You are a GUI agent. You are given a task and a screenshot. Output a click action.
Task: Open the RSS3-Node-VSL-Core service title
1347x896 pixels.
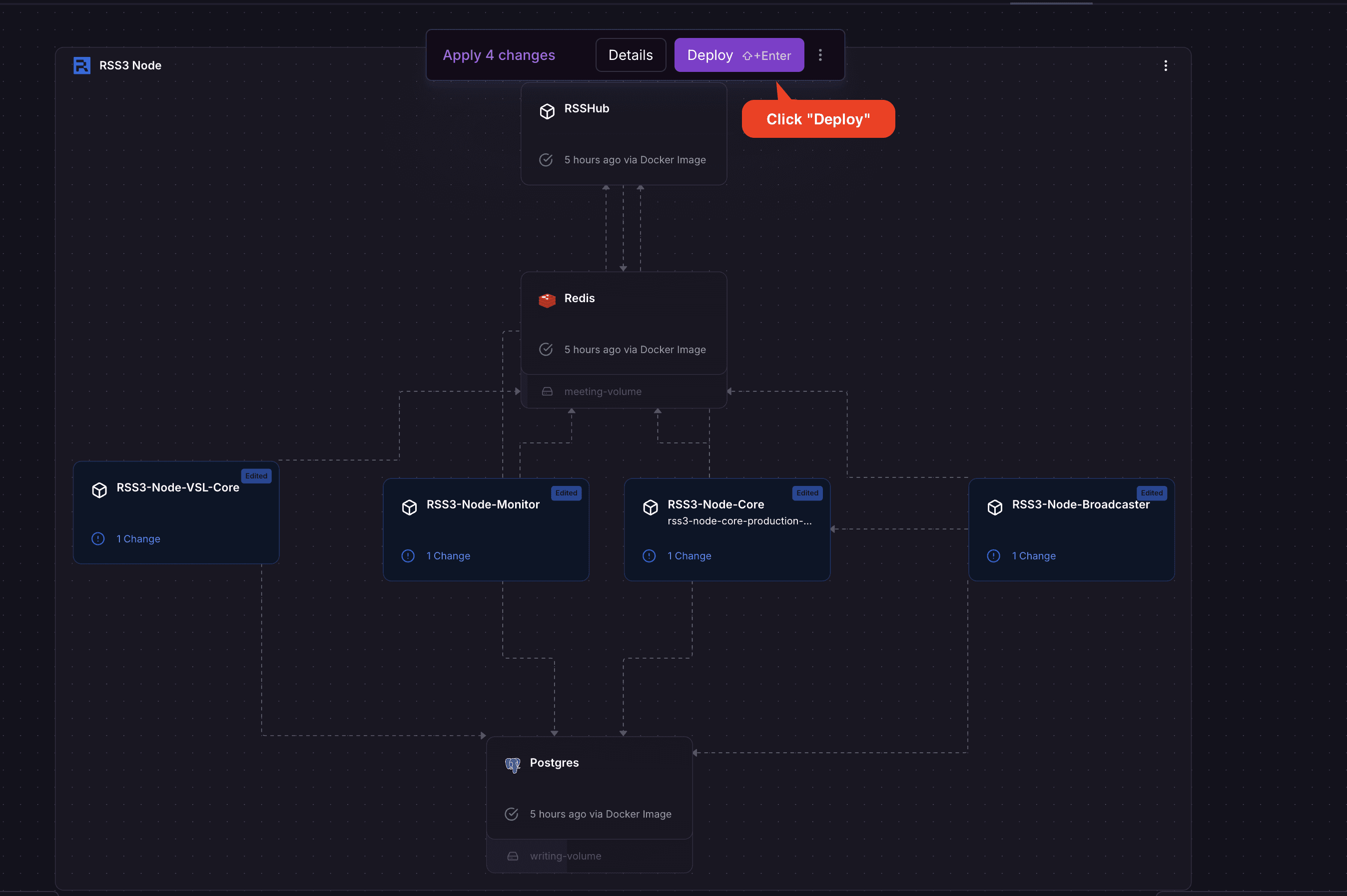click(178, 487)
